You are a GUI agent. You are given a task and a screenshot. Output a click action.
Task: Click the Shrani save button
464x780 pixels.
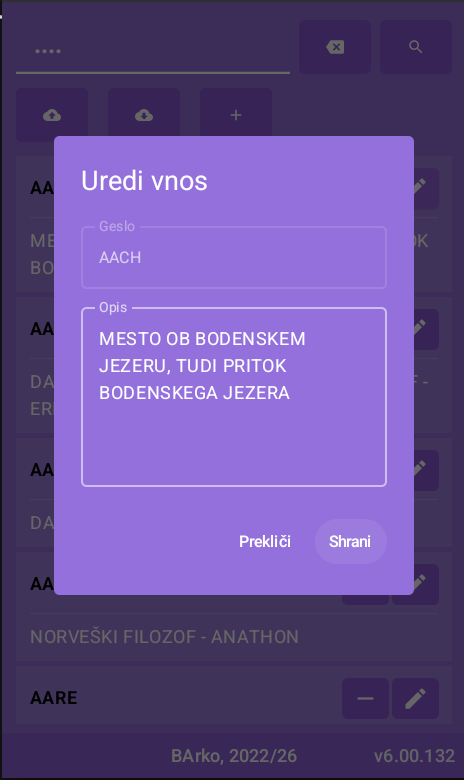coord(350,541)
